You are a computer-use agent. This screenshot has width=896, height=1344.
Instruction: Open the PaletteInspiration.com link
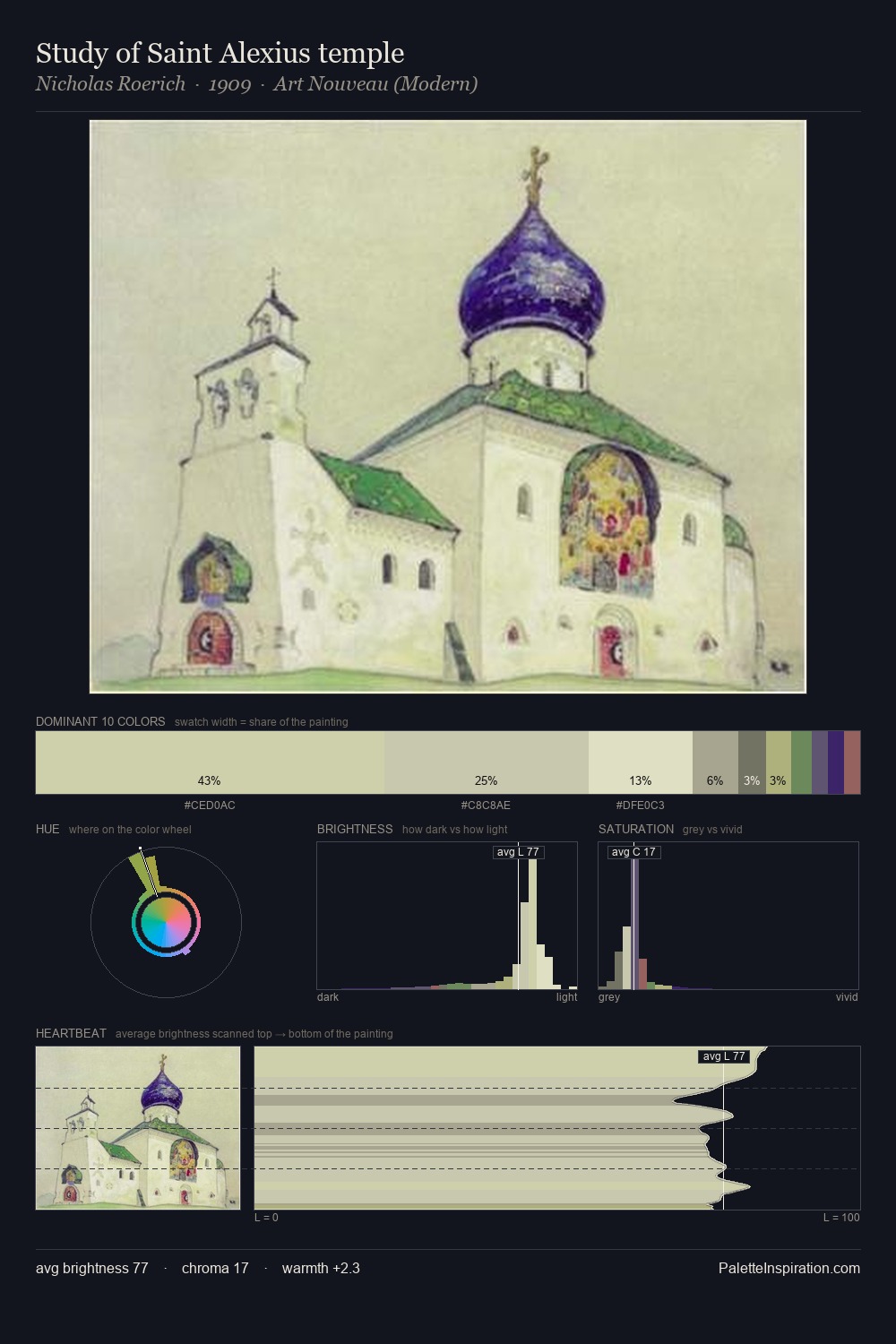789,1268
